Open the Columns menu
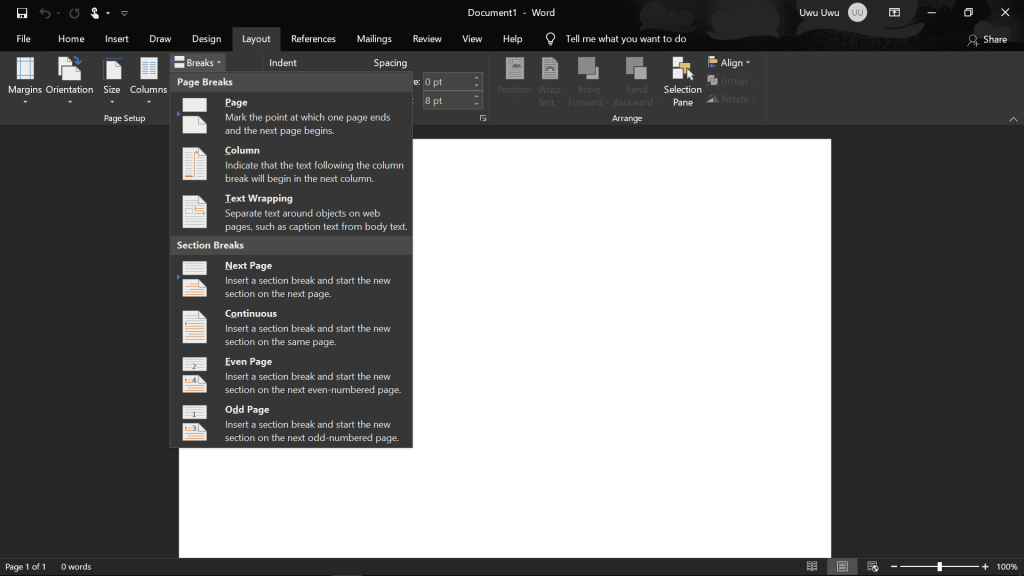Screen dimensions: 1024x576 148,80
